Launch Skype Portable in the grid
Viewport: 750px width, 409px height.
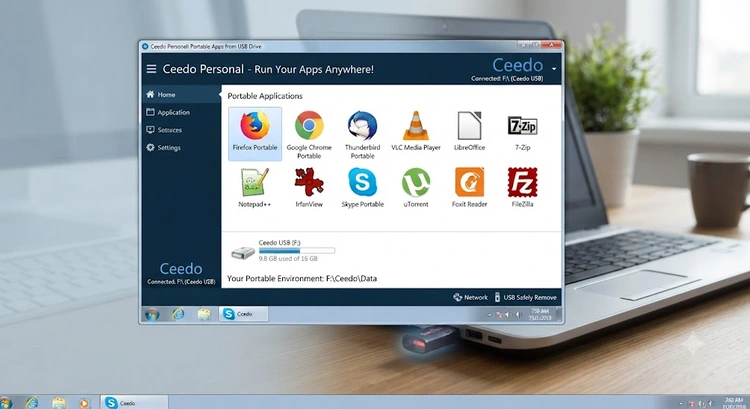(x=363, y=187)
